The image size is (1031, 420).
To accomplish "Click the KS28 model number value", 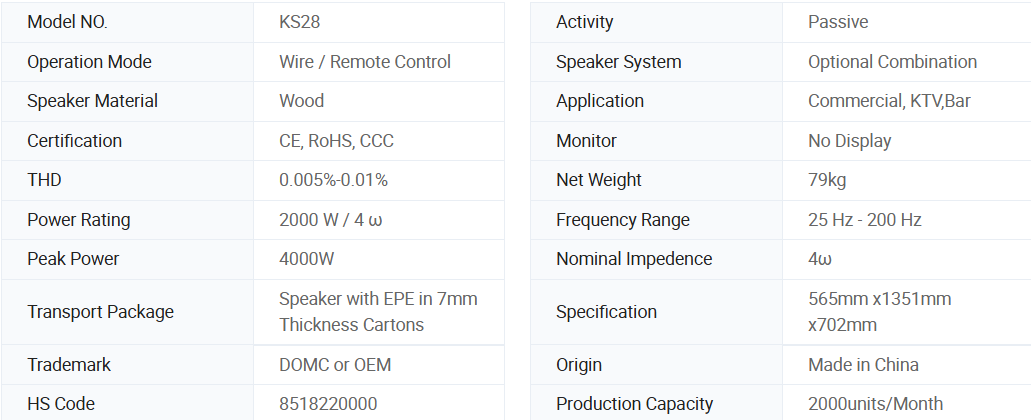I will point(300,22).
